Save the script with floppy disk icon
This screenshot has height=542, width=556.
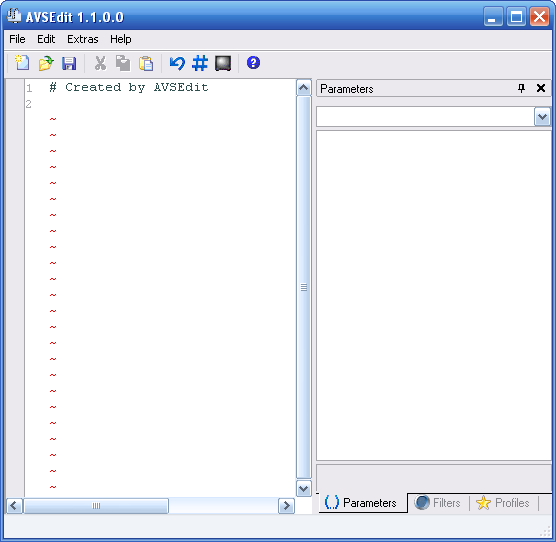coord(69,63)
